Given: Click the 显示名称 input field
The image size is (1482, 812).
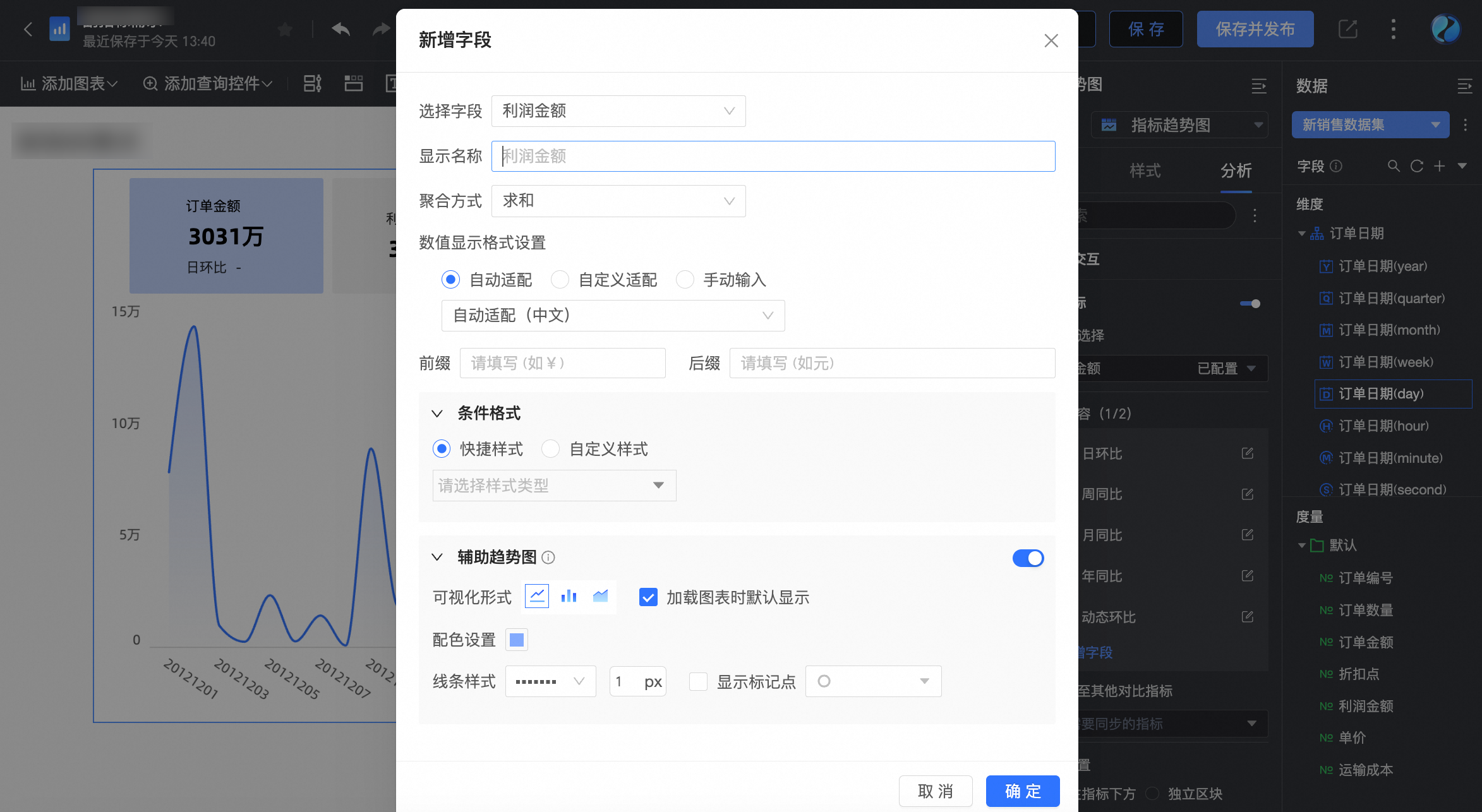Looking at the screenshot, I should pos(773,156).
